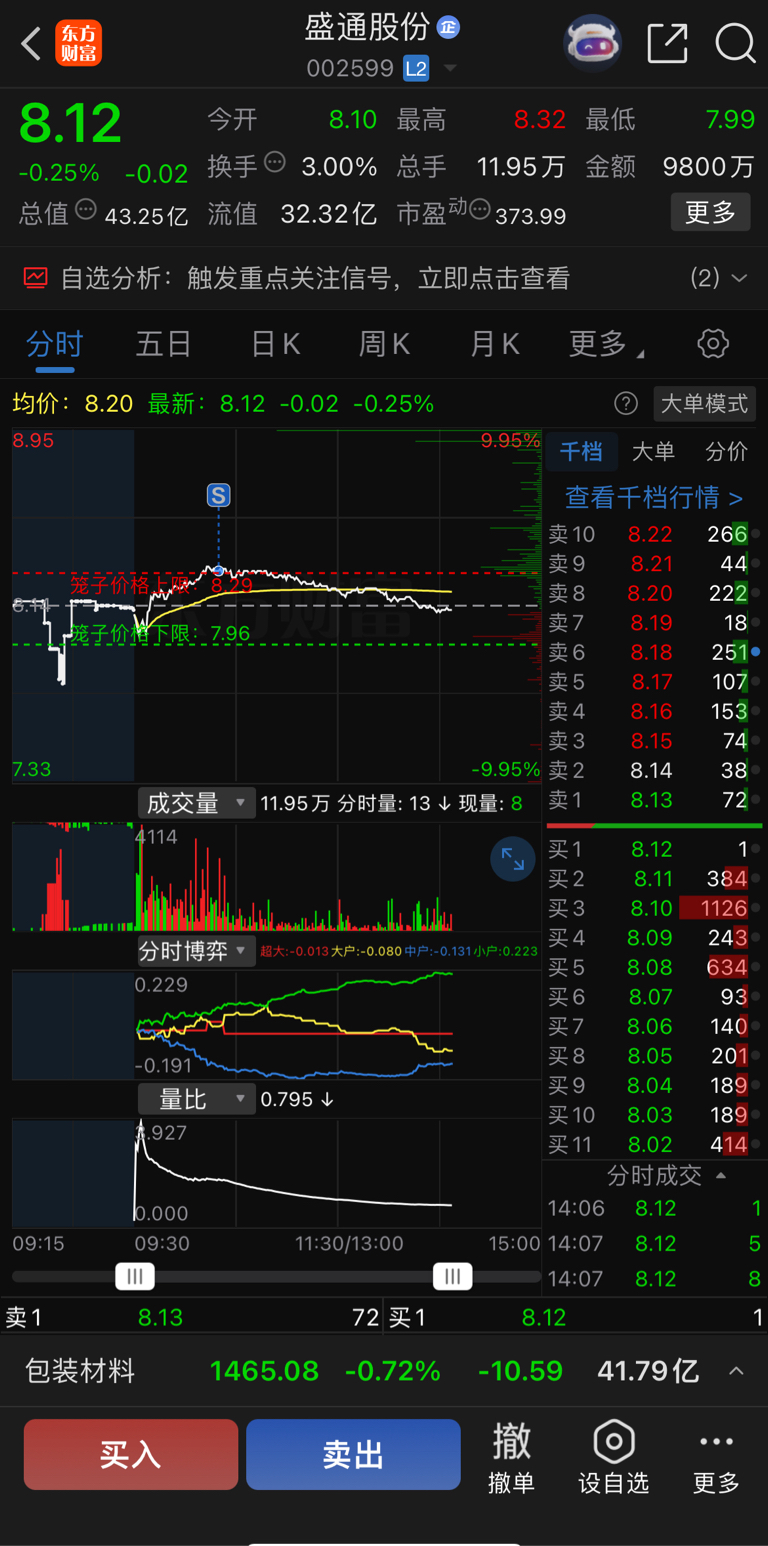This screenshot has width=768, height=1546.
Task: Open the 分时博弈 indicator dropdown
Action: pos(196,951)
